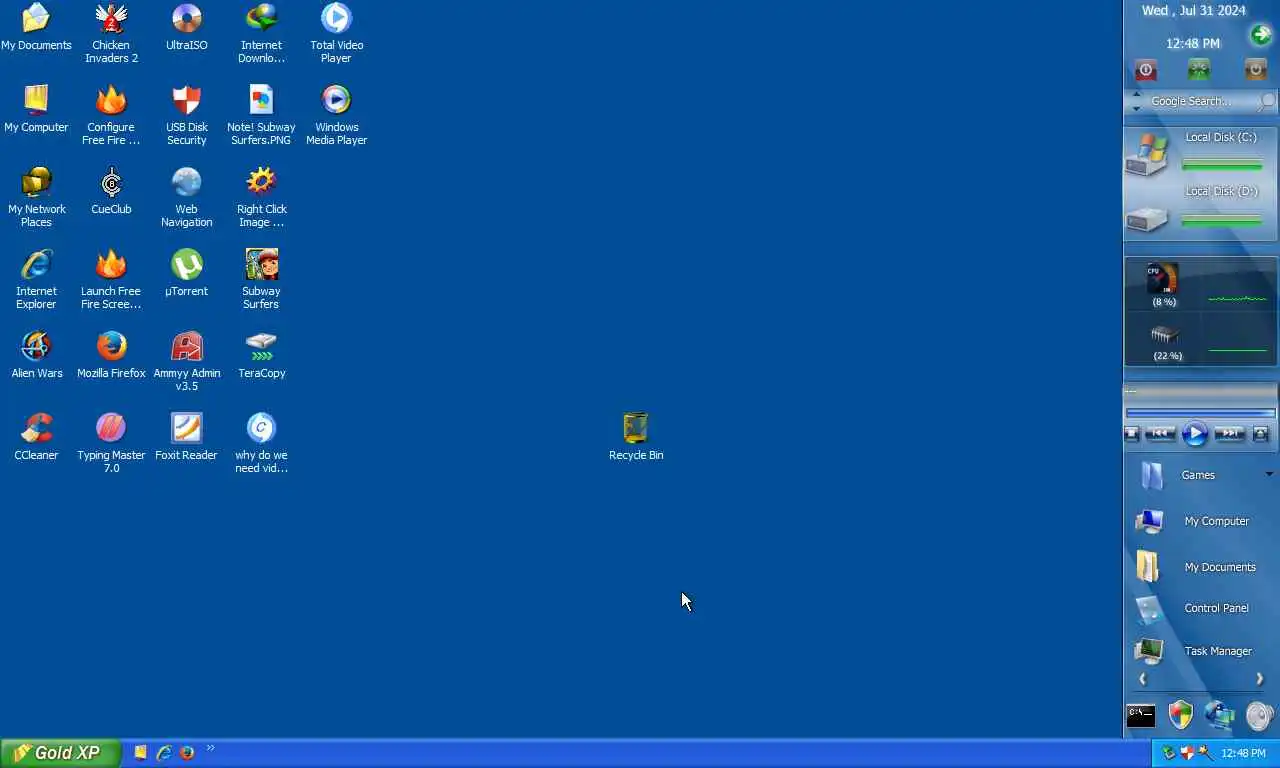Select the Internet Explorer desktop icon
Image resolution: width=1280 pixels, height=768 pixels.
[x=36, y=280]
